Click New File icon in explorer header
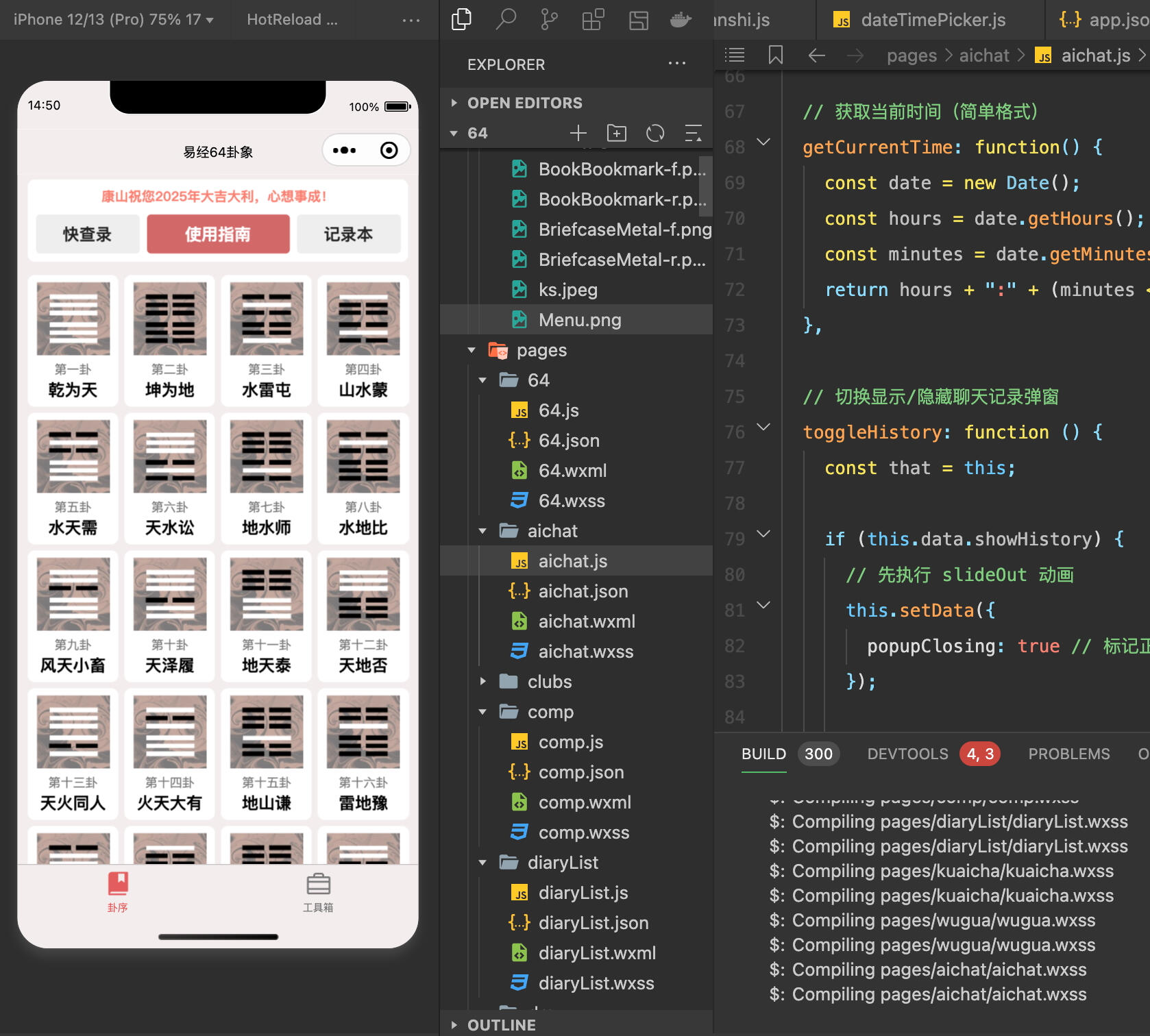 (578, 133)
